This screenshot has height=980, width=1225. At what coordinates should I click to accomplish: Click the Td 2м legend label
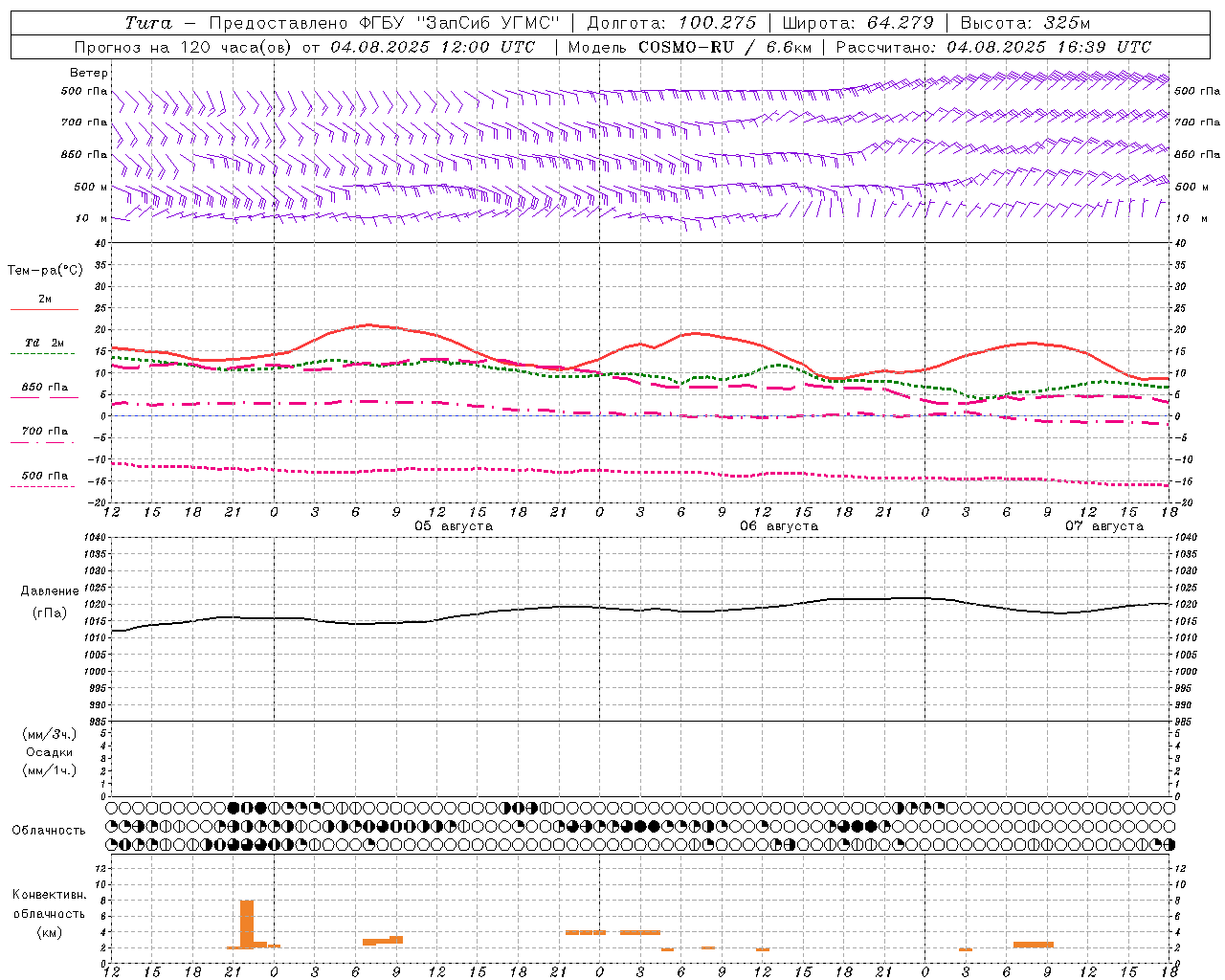(x=44, y=343)
